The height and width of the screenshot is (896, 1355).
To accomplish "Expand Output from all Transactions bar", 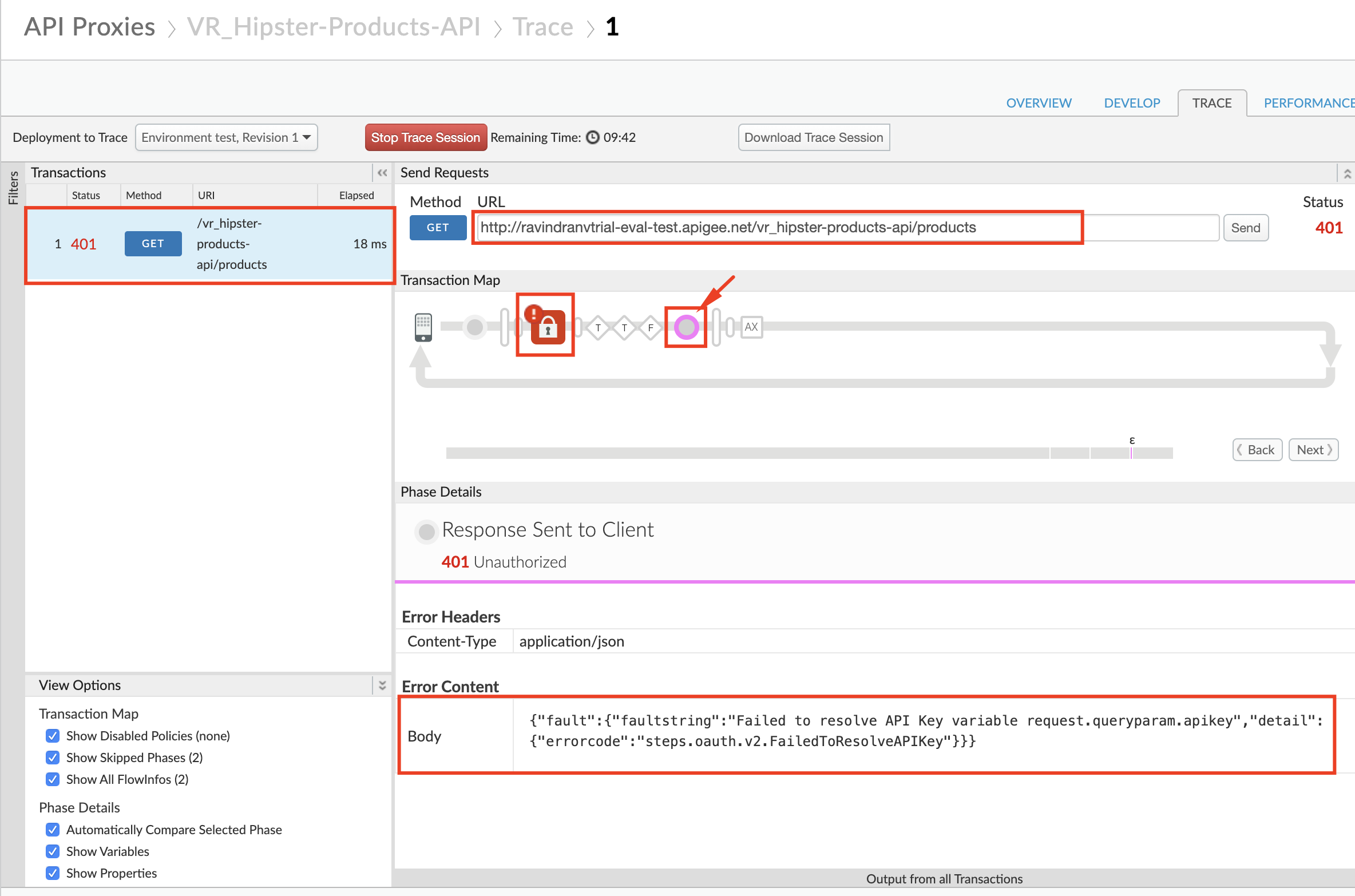I will pyautogui.click(x=944, y=879).
